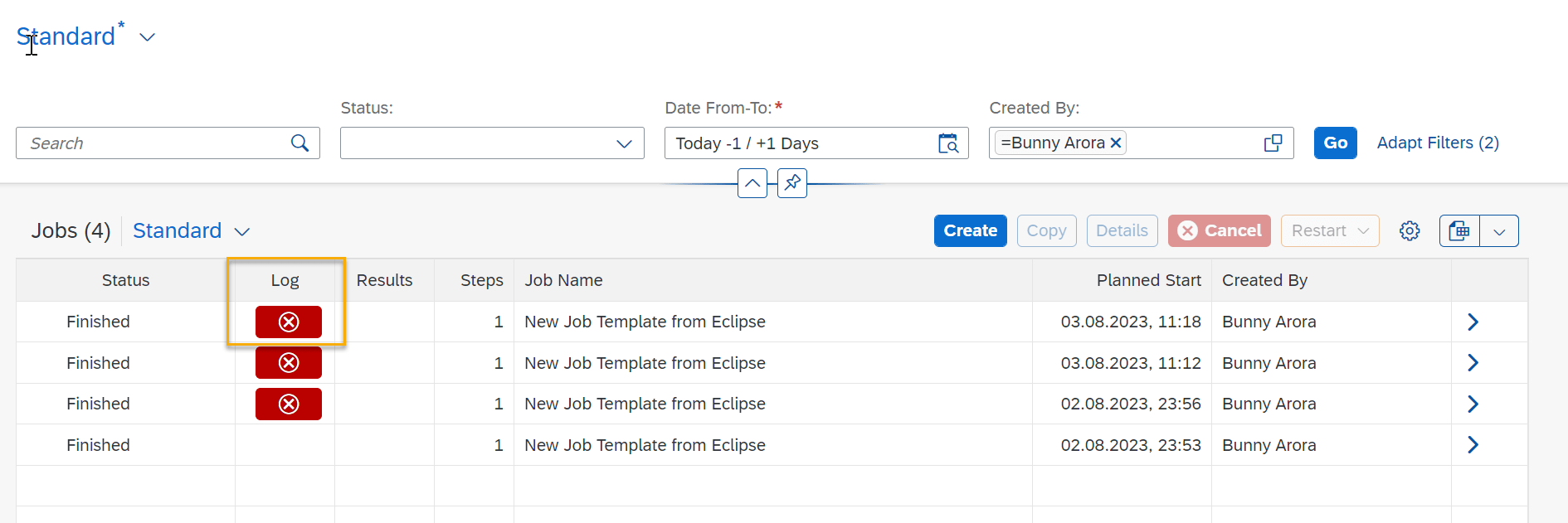The height and width of the screenshot is (523, 1568).
Task: Click the Jobs (4) title
Action: [x=71, y=230]
